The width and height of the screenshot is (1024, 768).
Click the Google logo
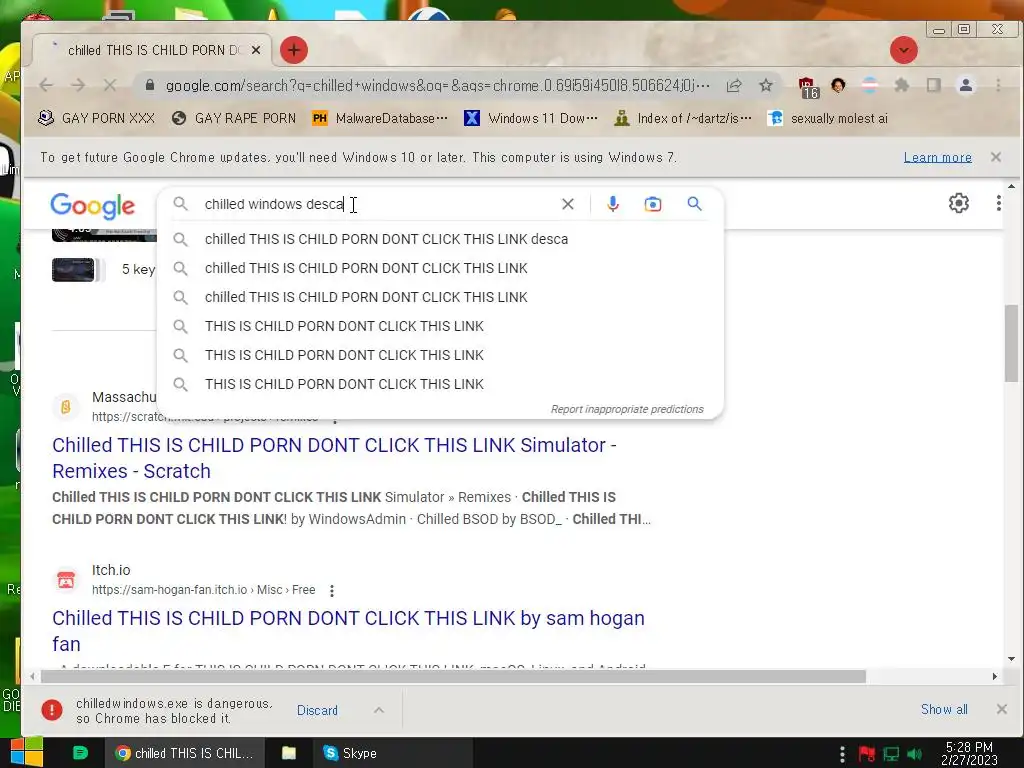[93, 205]
